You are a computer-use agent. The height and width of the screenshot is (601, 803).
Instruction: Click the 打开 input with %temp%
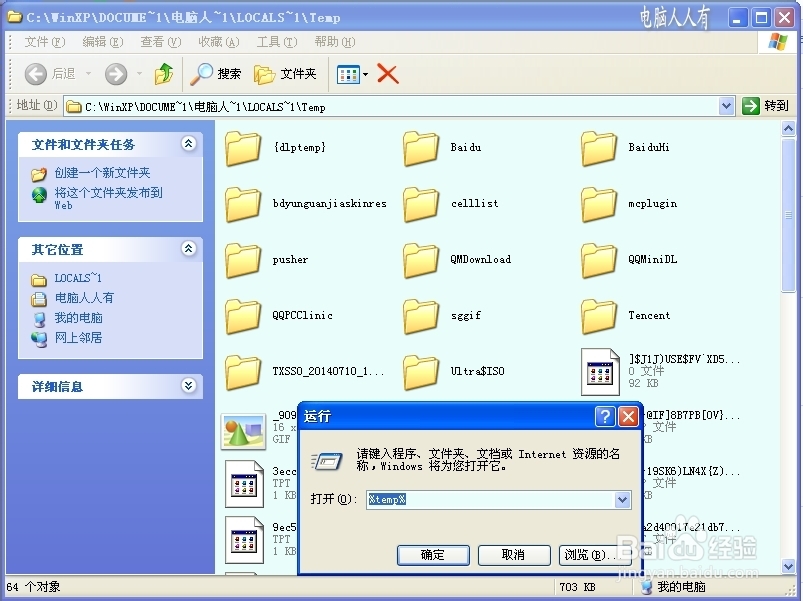pyautogui.click(x=491, y=500)
